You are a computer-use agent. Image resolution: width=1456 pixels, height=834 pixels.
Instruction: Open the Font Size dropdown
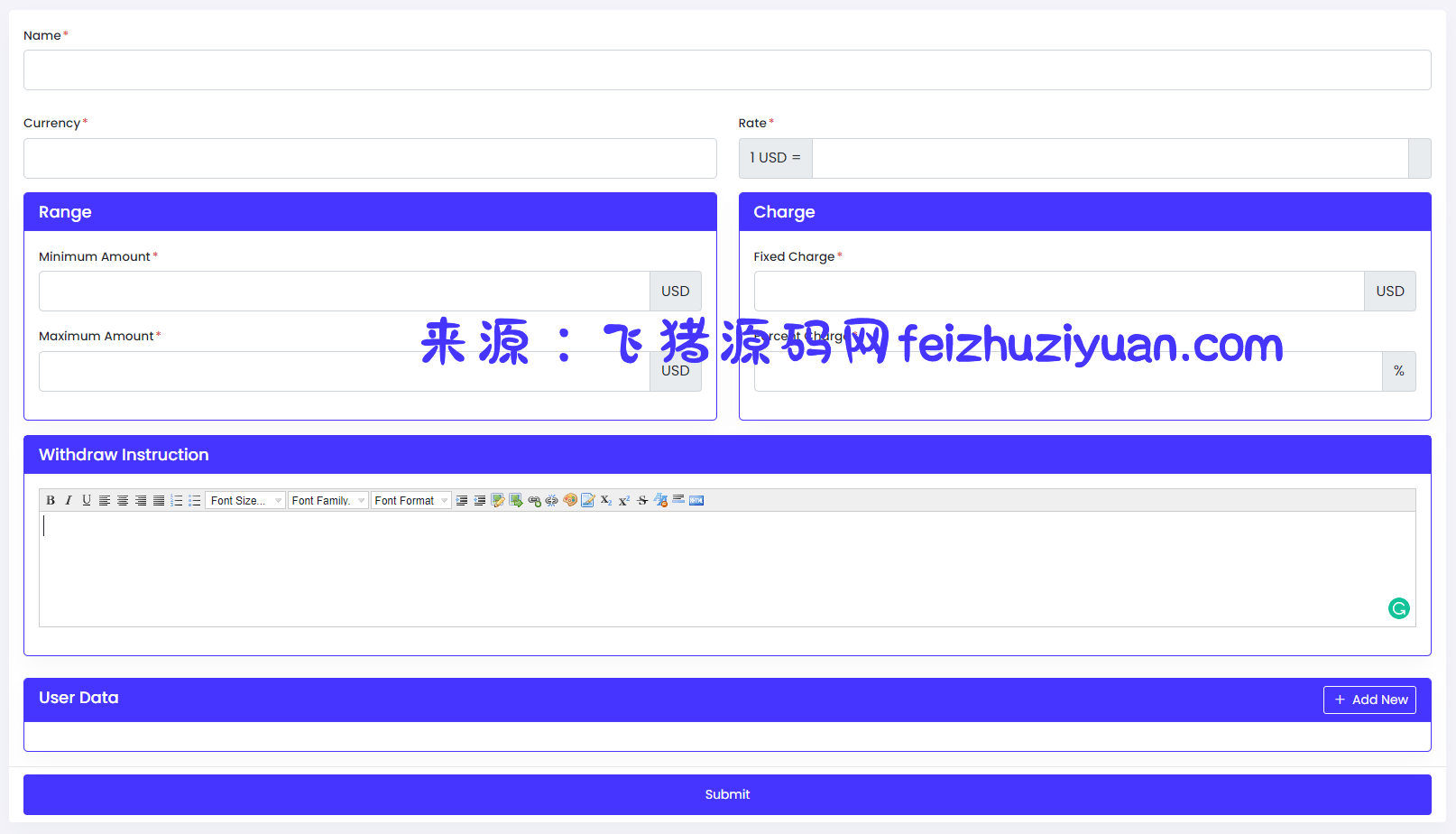[245, 500]
